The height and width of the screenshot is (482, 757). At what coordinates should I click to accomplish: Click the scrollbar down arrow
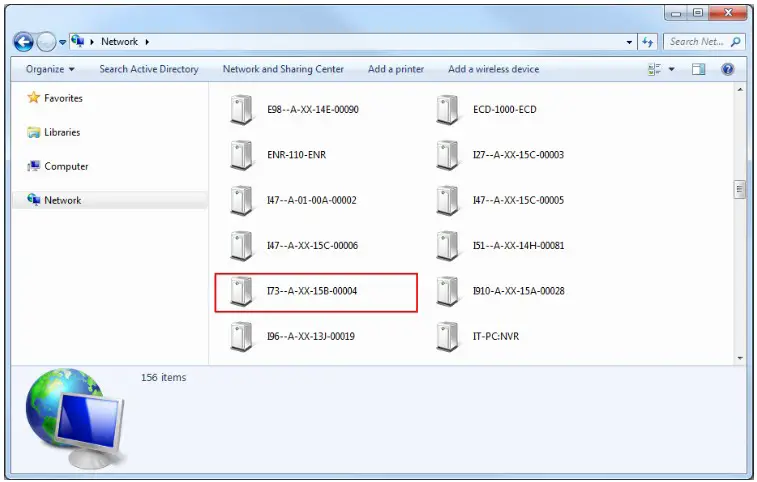(740, 358)
